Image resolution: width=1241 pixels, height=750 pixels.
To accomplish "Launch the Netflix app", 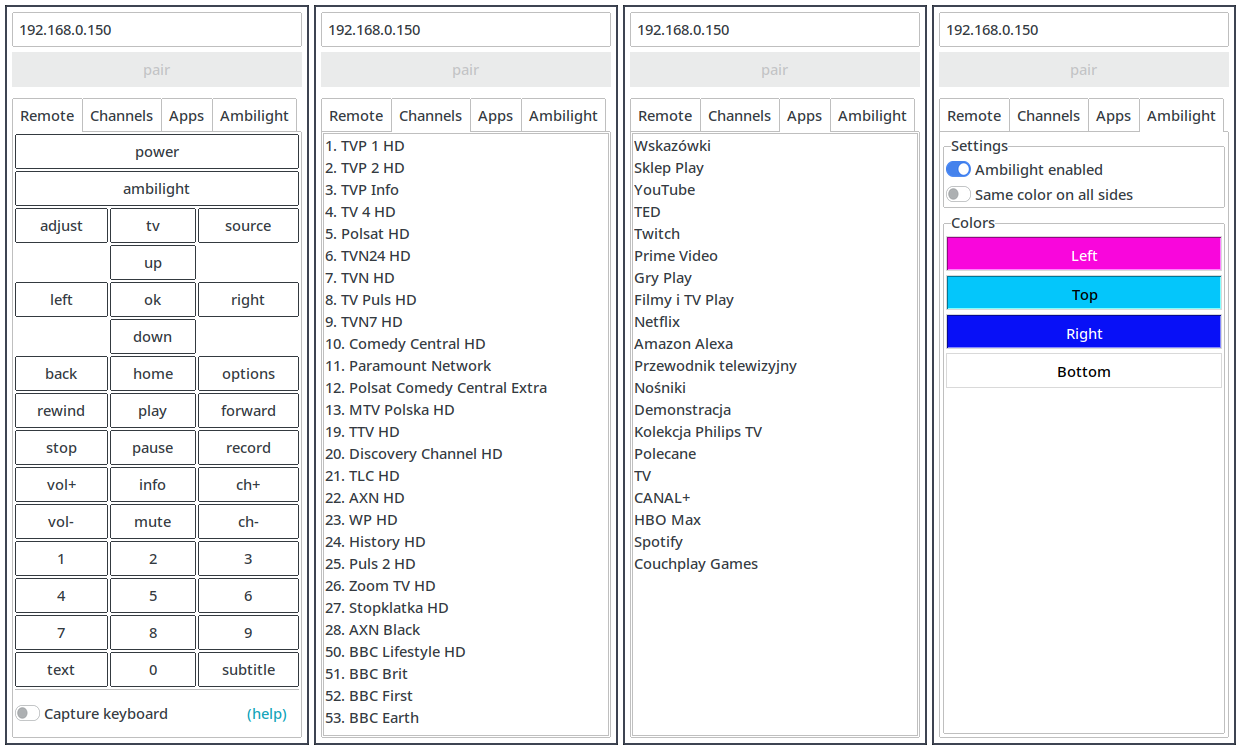I will click(x=657, y=321).
